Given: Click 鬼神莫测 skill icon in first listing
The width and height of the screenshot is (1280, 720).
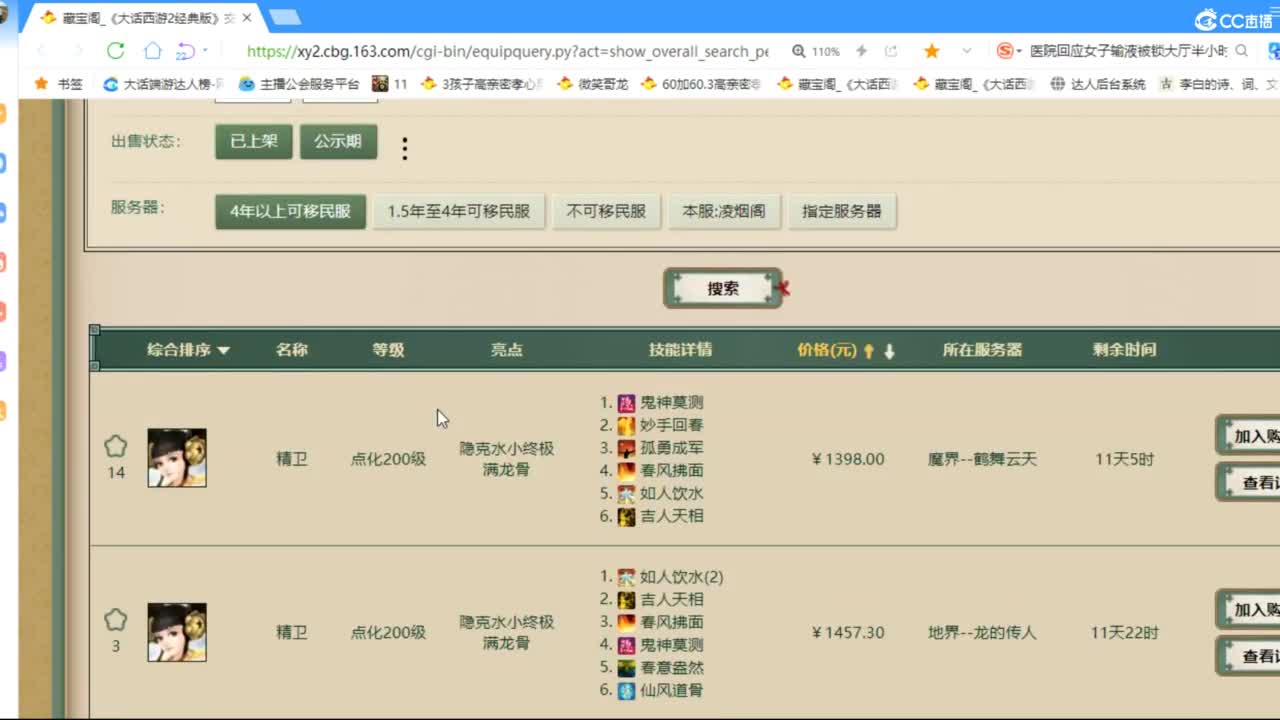Looking at the screenshot, I should (626, 402).
